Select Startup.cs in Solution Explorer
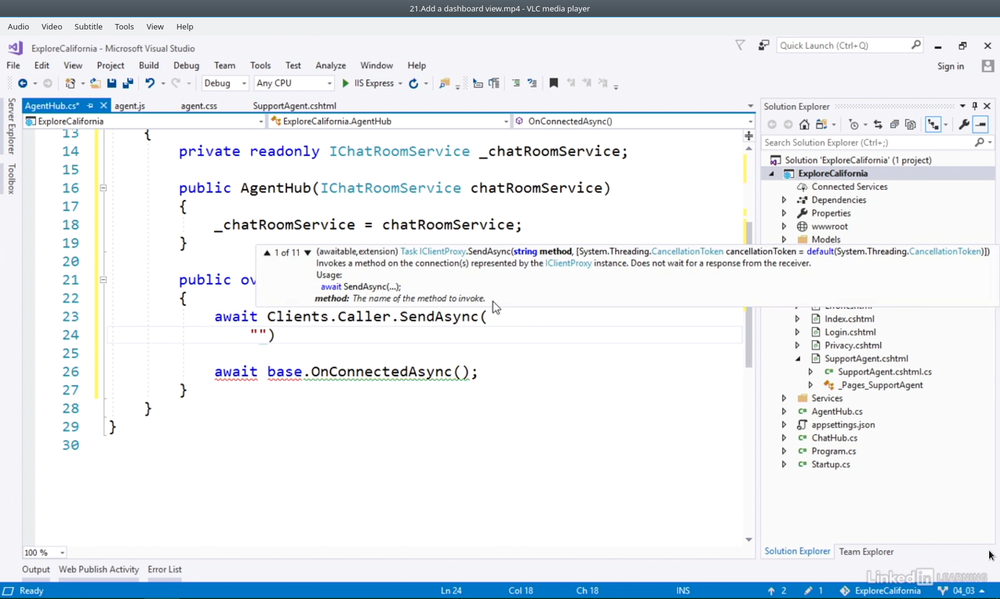Viewport: 1000px width, 599px height. pyautogui.click(x=830, y=464)
